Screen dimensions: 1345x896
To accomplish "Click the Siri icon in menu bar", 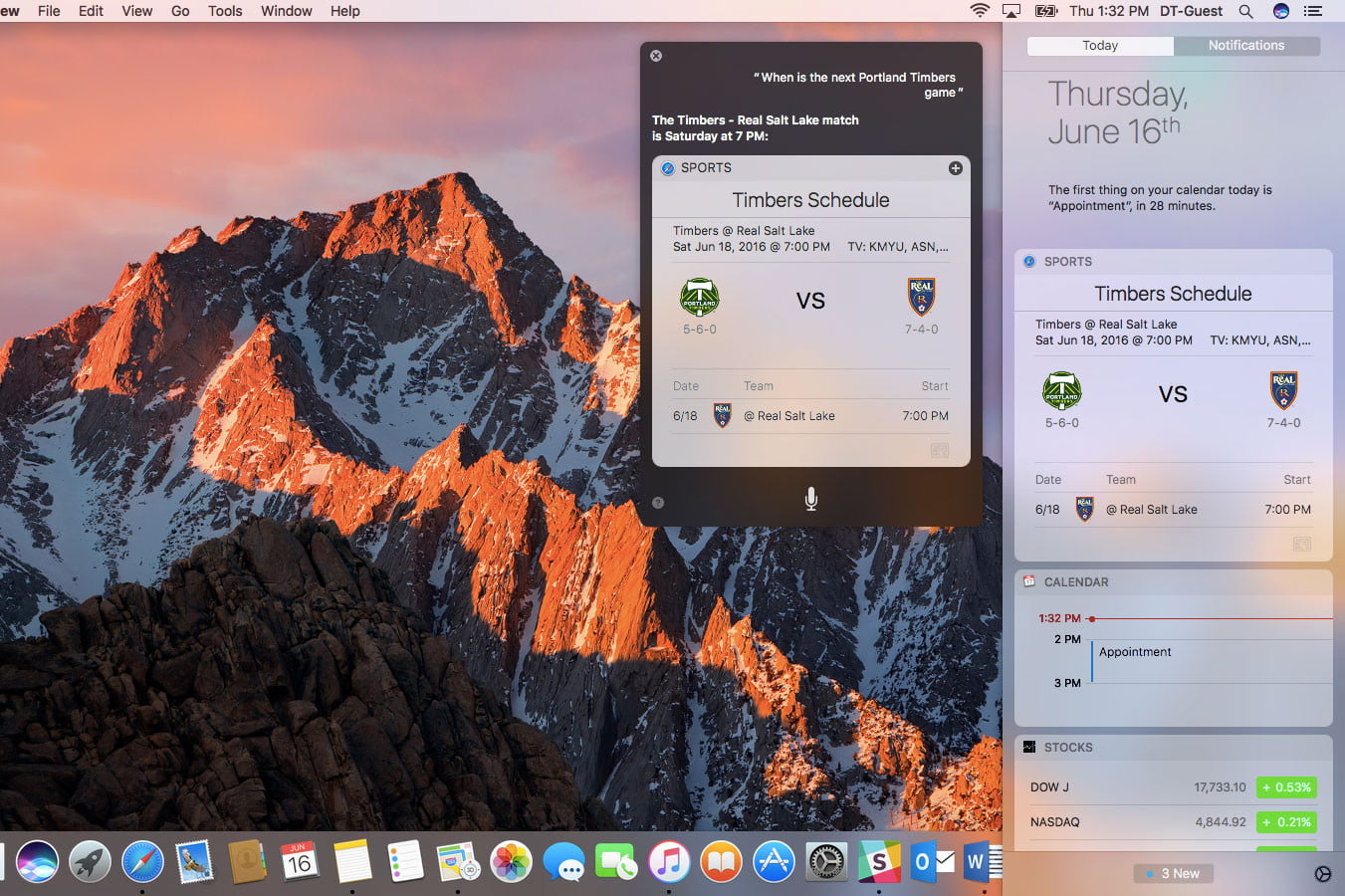I will pyautogui.click(x=1281, y=11).
